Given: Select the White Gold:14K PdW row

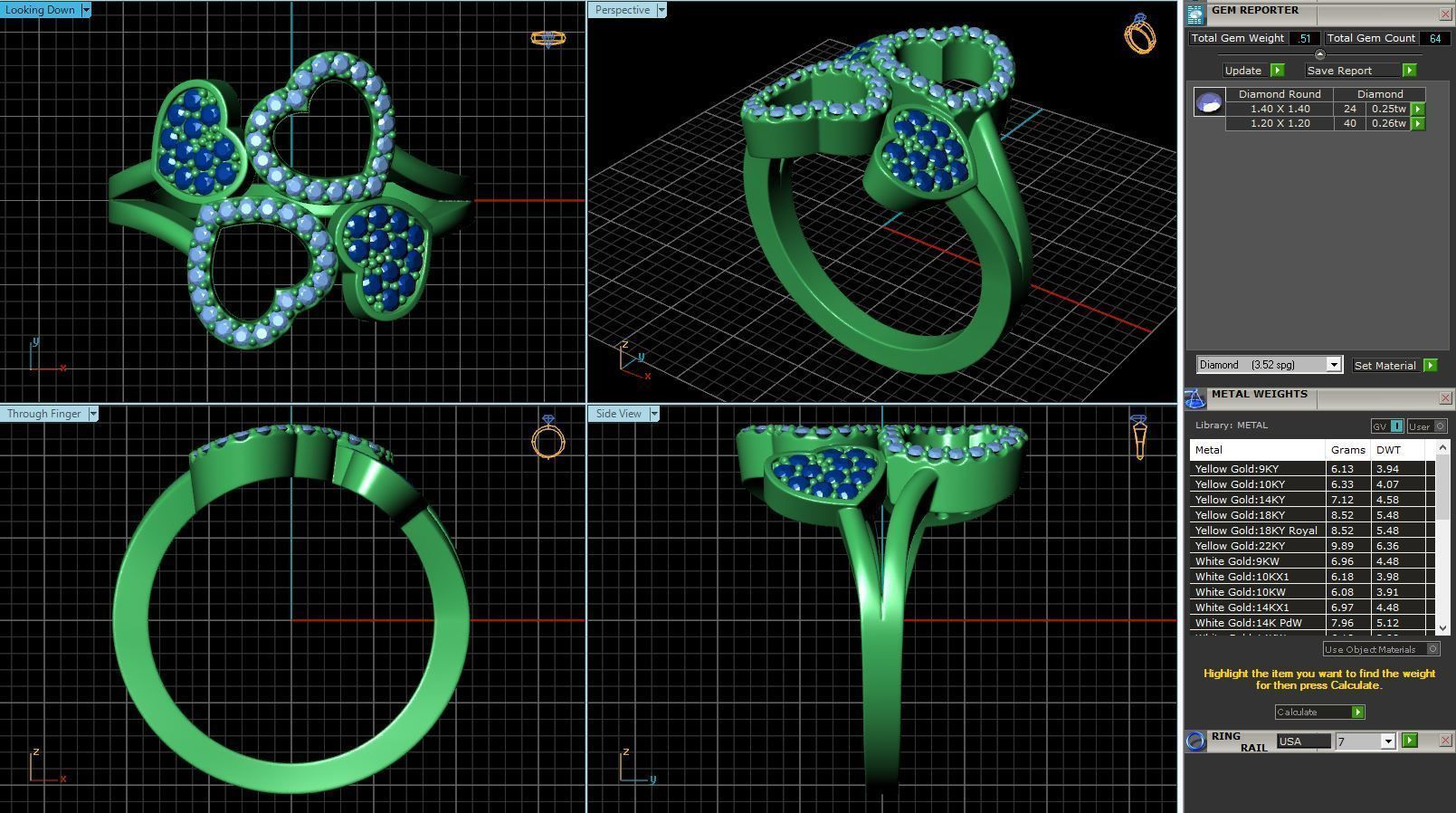Looking at the screenshot, I should coord(1312,623).
